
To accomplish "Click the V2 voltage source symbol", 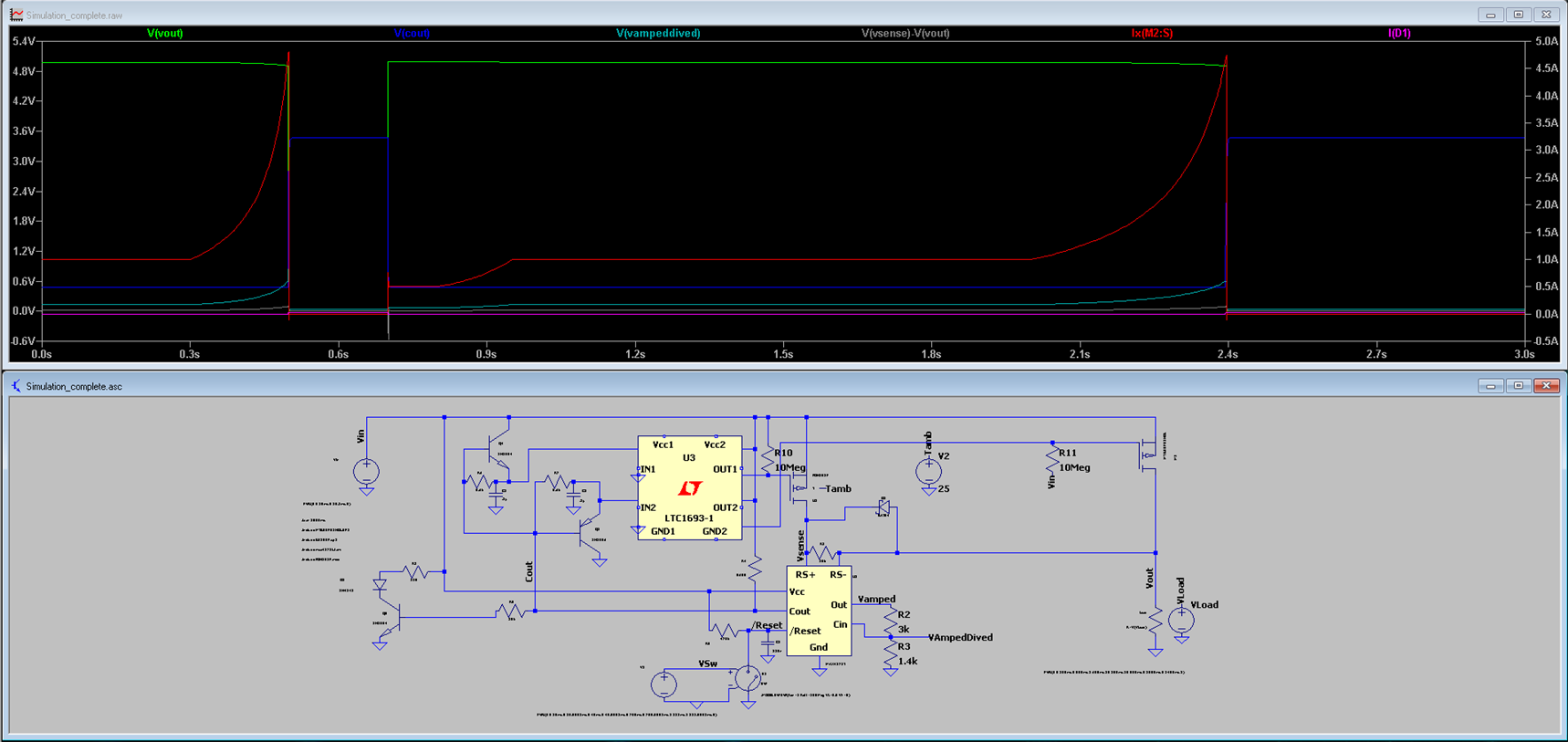I will (x=928, y=471).
